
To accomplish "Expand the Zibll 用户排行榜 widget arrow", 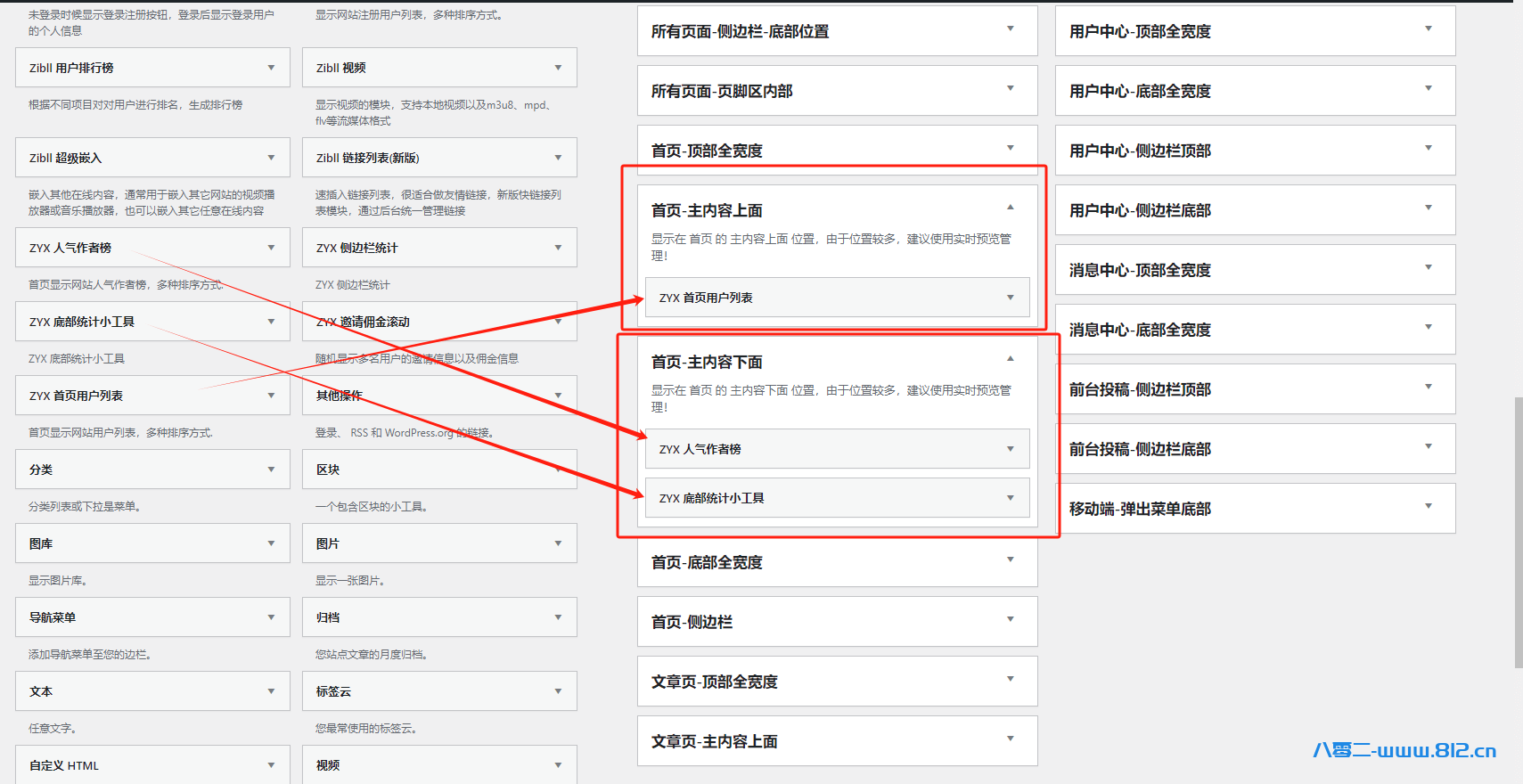I will point(271,68).
